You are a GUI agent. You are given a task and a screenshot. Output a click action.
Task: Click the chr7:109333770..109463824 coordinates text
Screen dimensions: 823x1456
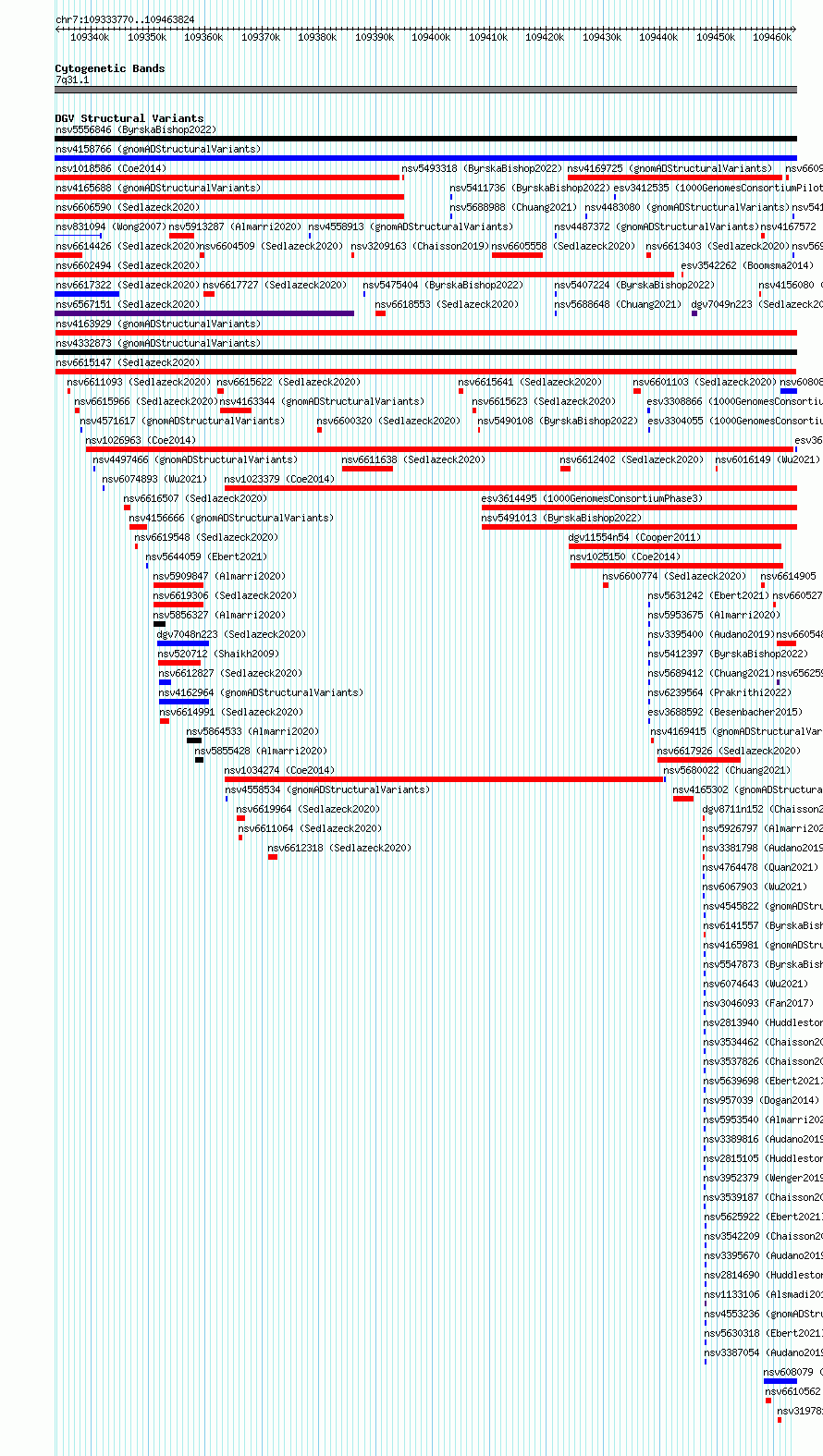click(x=125, y=19)
